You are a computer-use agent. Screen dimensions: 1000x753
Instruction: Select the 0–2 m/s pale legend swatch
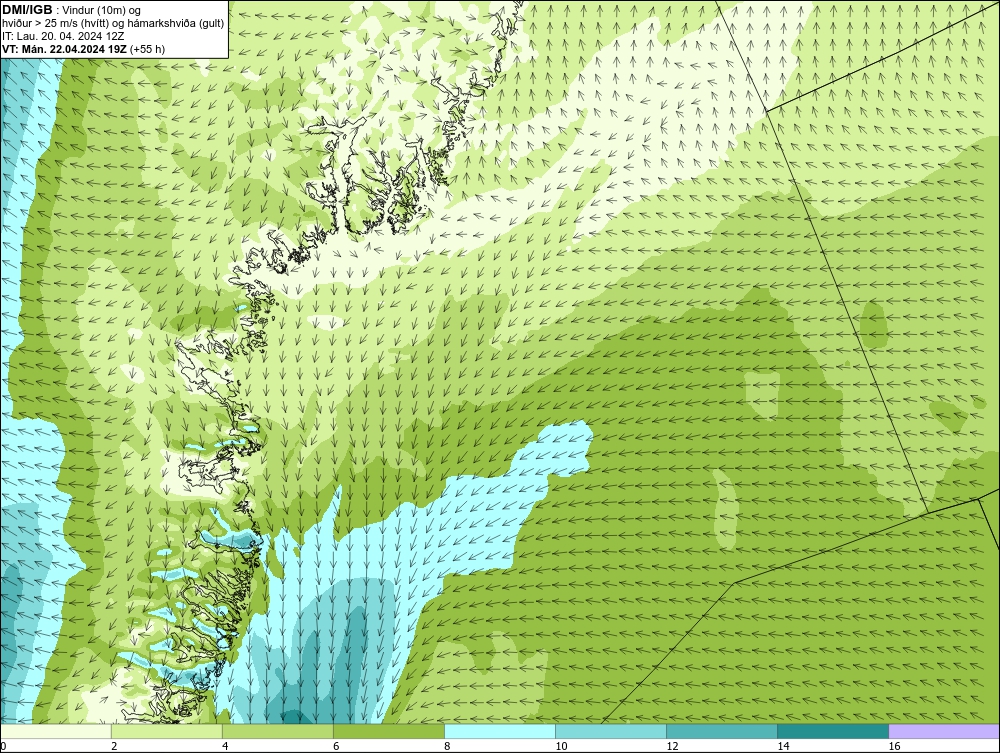(x=56, y=731)
